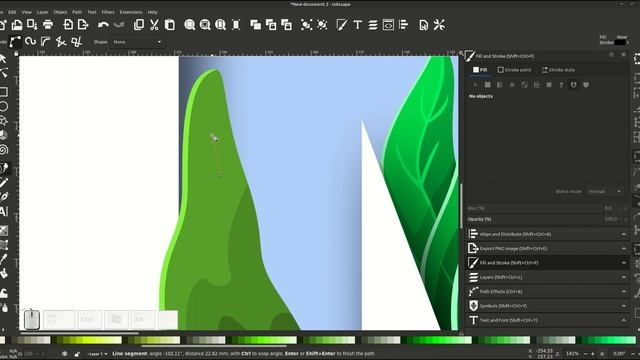Select the Text tool in toolbox

3,211
